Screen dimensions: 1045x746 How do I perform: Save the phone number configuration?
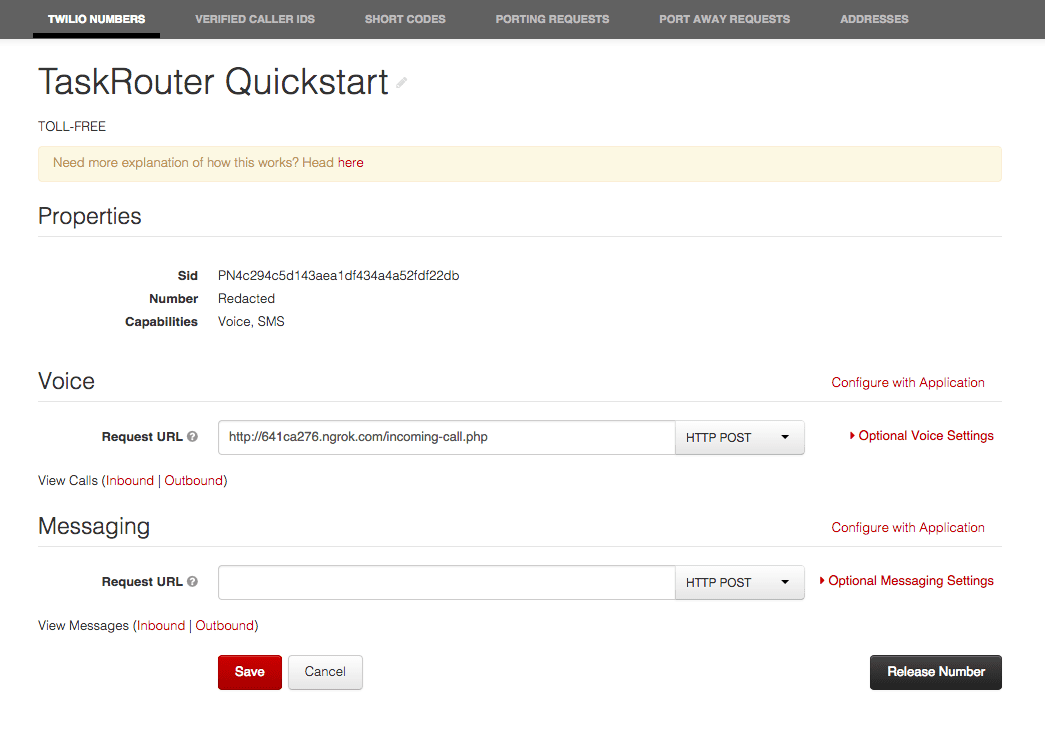click(x=249, y=672)
